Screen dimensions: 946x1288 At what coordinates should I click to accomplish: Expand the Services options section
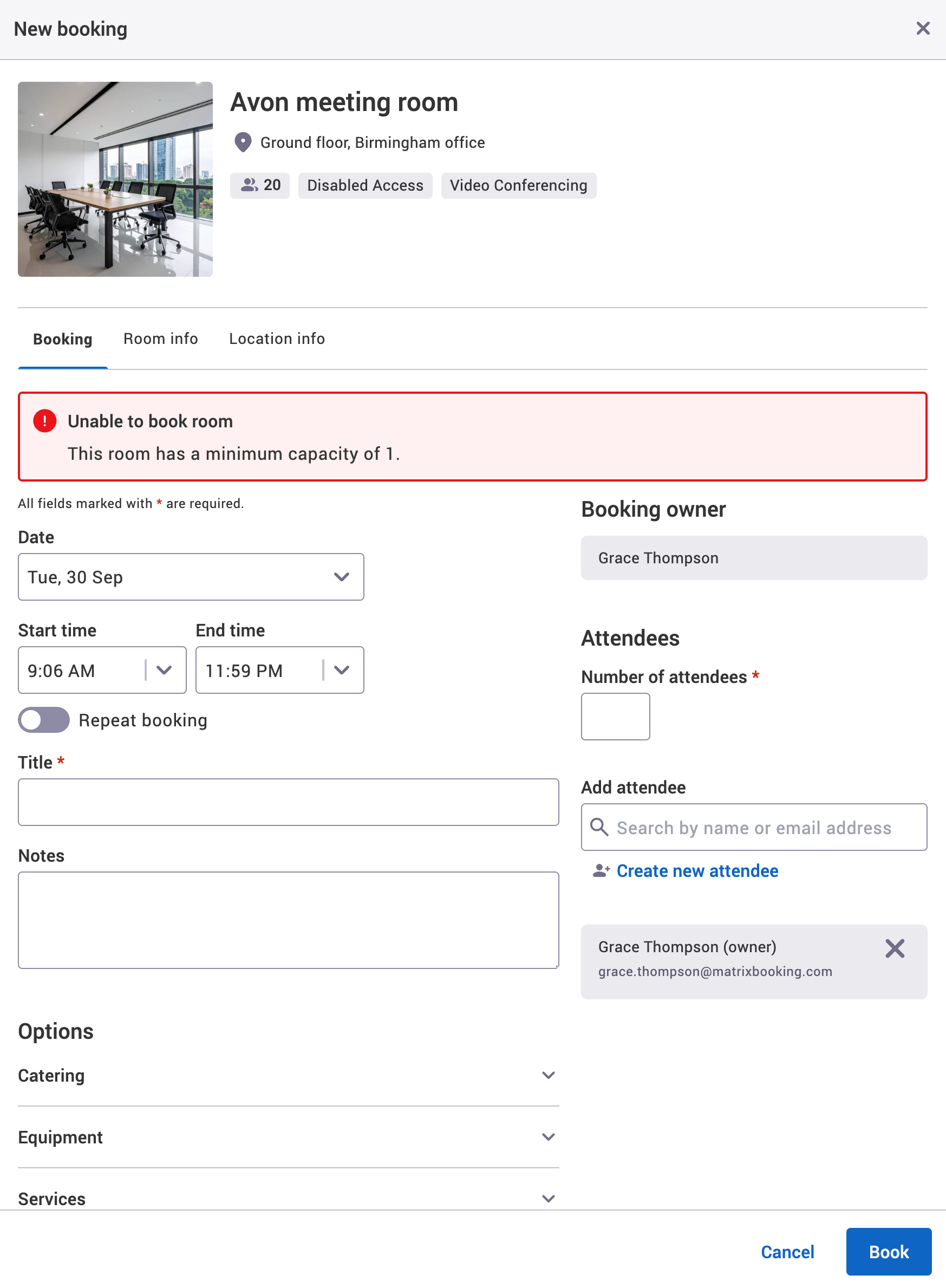548,1198
